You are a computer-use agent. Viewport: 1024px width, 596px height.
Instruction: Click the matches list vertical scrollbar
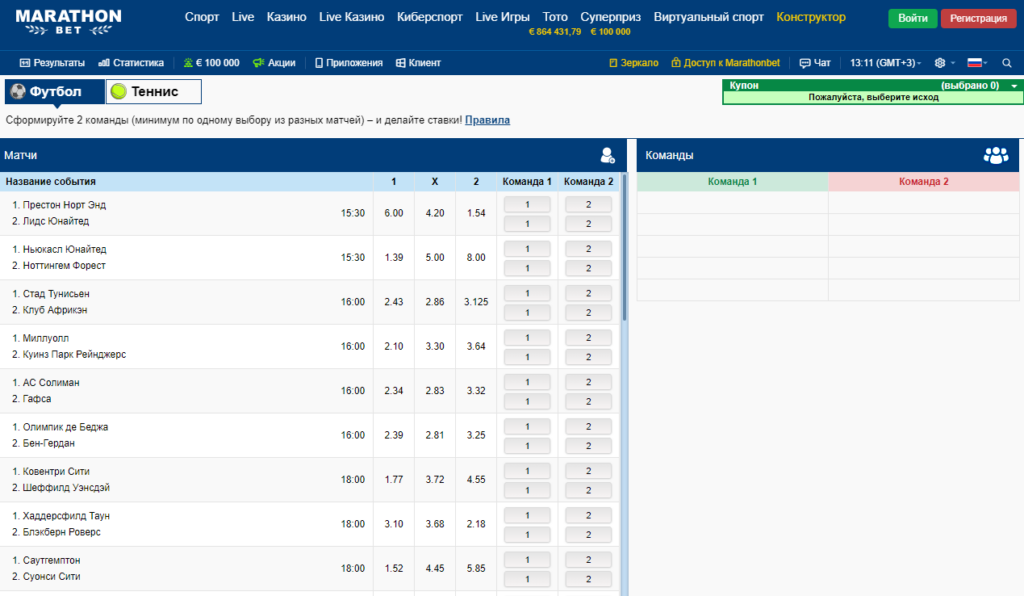(x=624, y=248)
